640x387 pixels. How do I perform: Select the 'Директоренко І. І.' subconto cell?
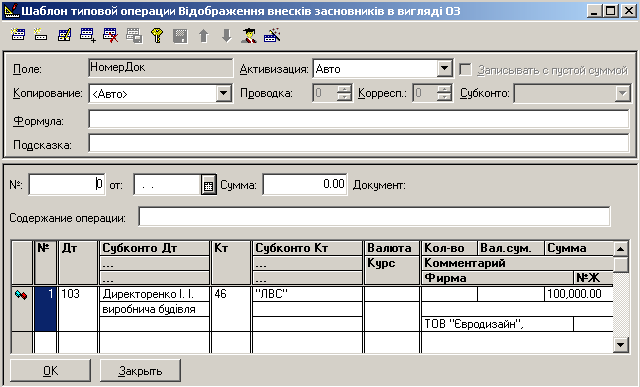click(x=154, y=294)
